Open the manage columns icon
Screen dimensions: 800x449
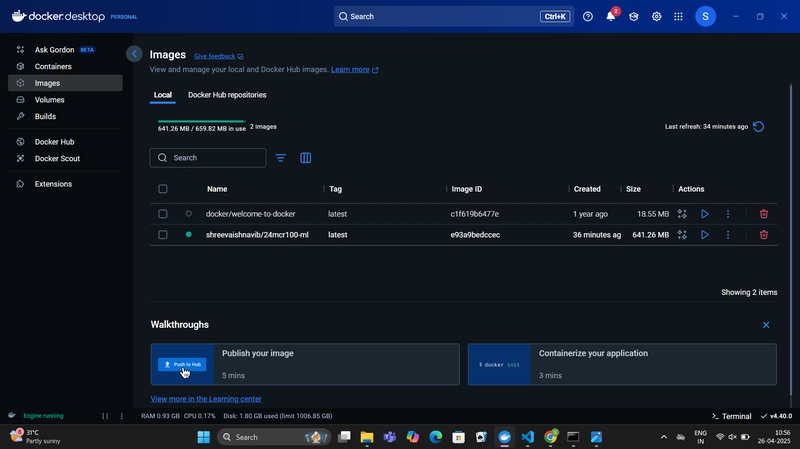(306, 158)
